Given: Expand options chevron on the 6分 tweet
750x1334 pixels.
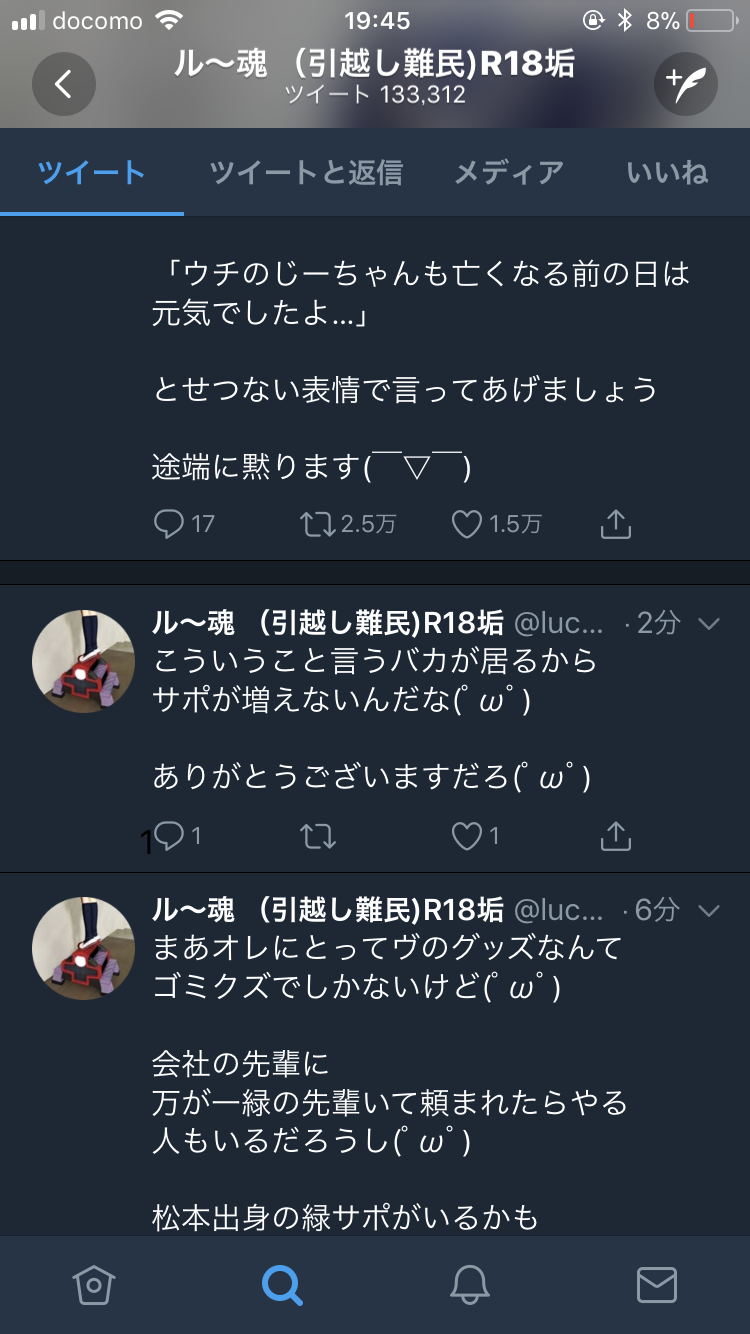Looking at the screenshot, I should pyautogui.click(x=709, y=910).
